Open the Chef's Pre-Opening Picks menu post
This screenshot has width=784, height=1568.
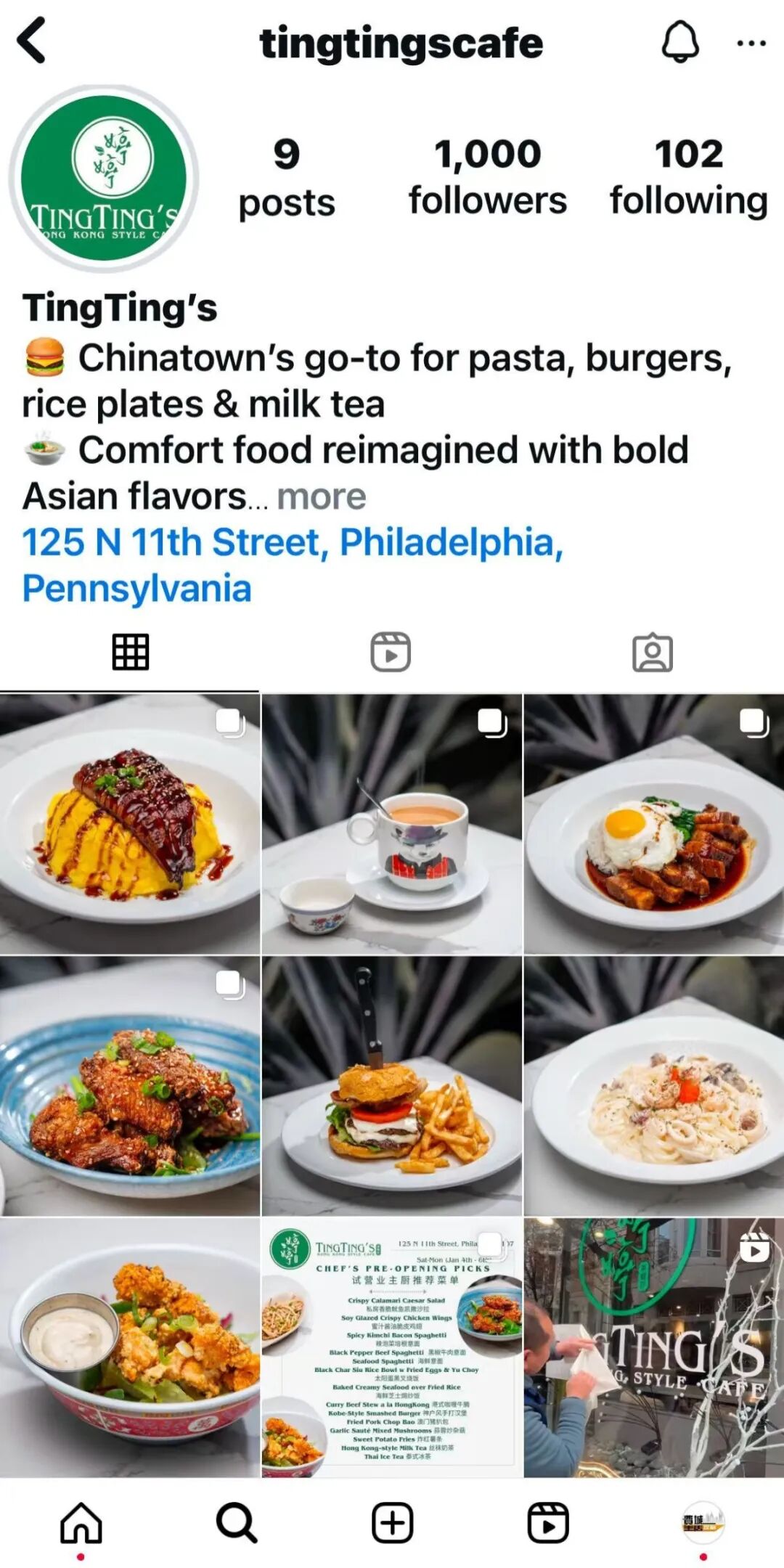392,1348
